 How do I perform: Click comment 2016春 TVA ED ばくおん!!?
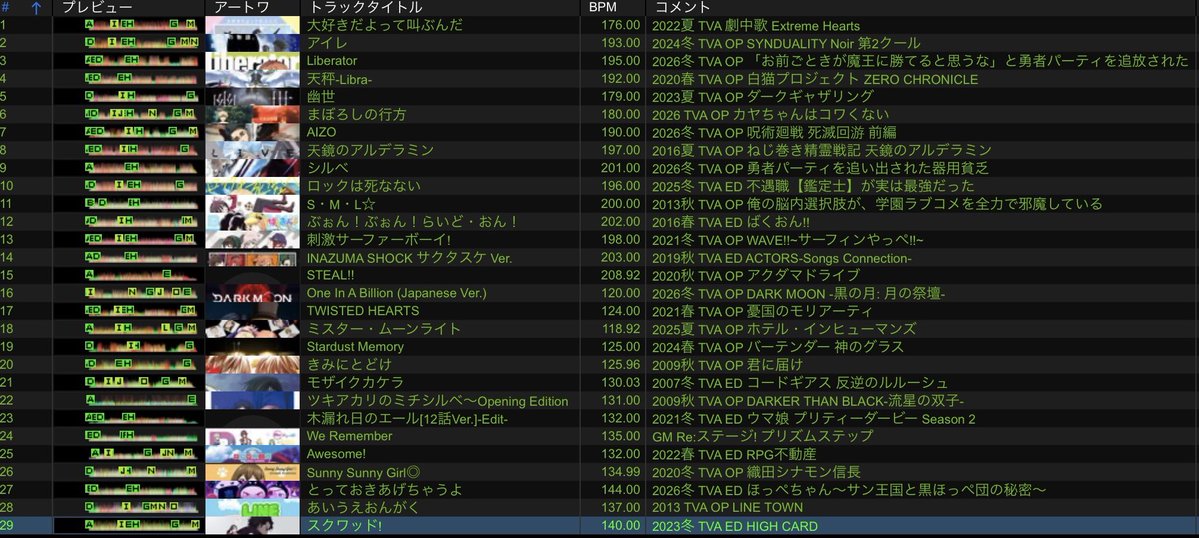point(729,222)
